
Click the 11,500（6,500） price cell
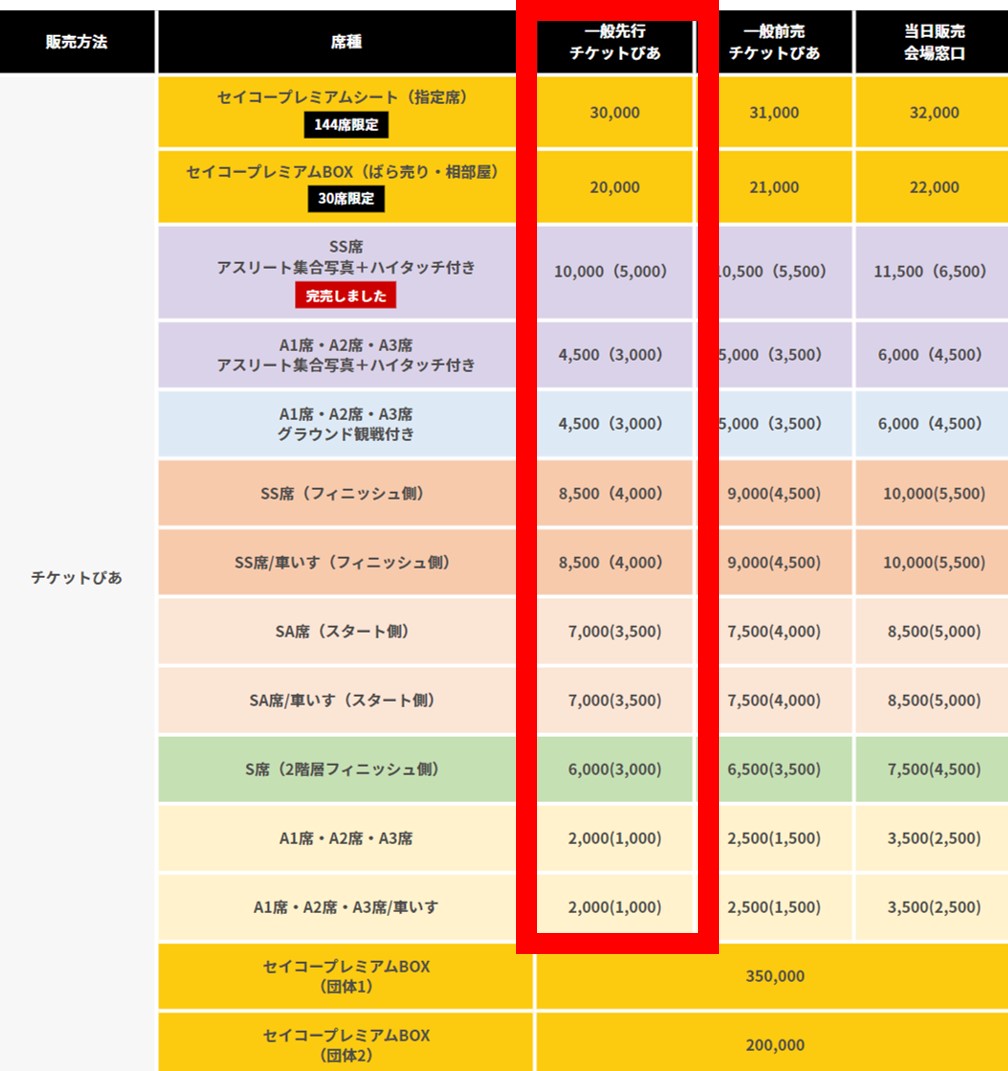click(x=934, y=272)
